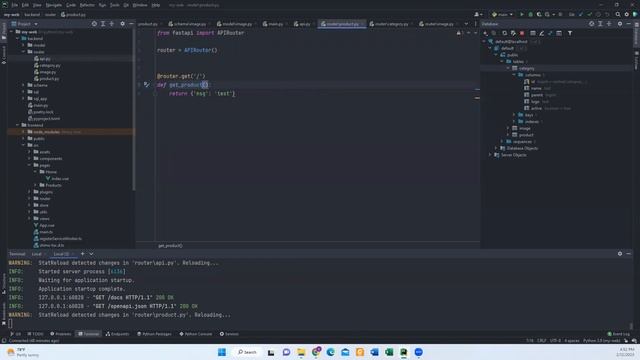
Task: Click the locate target icon in Project panel header
Action: (x=94, y=24)
